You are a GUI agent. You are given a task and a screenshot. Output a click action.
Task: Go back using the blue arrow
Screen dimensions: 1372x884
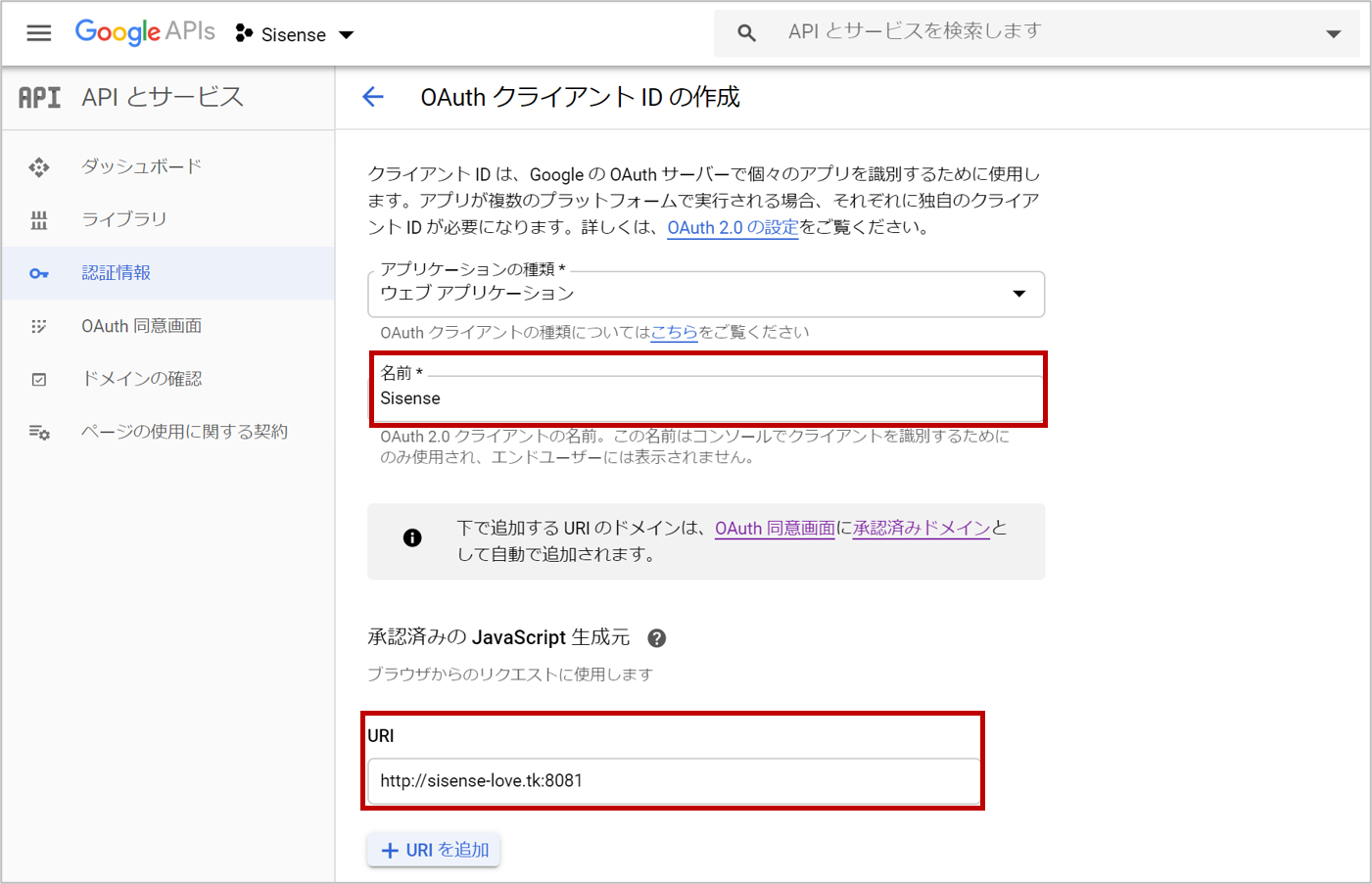coord(373,97)
